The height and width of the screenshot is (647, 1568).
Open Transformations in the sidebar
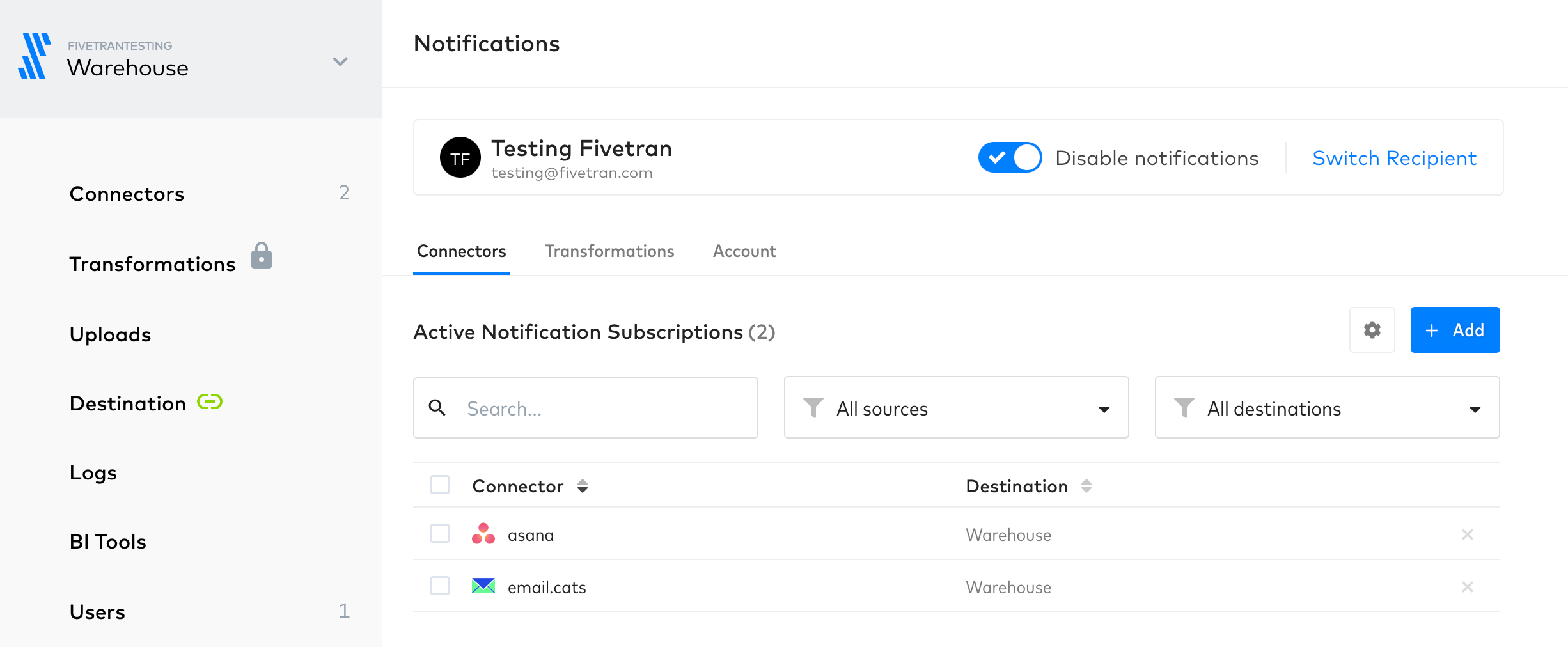tap(152, 264)
